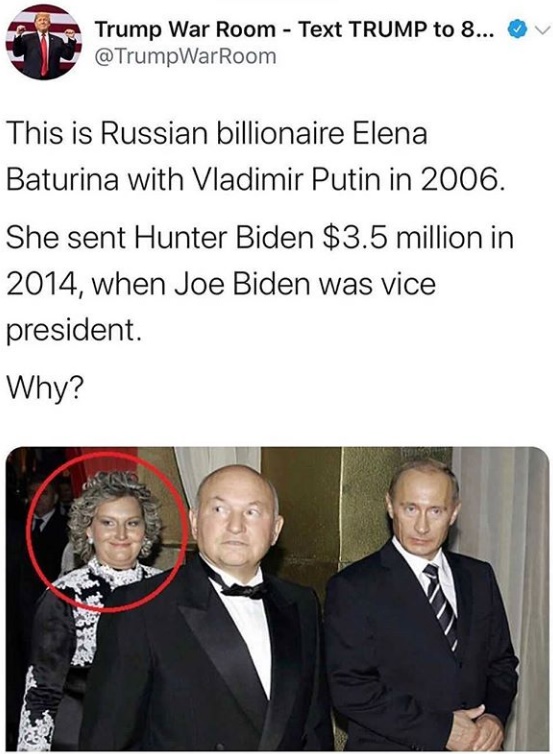553x754 pixels.
Task: Click the striped necktie in the photo
Action: [x=441, y=606]
